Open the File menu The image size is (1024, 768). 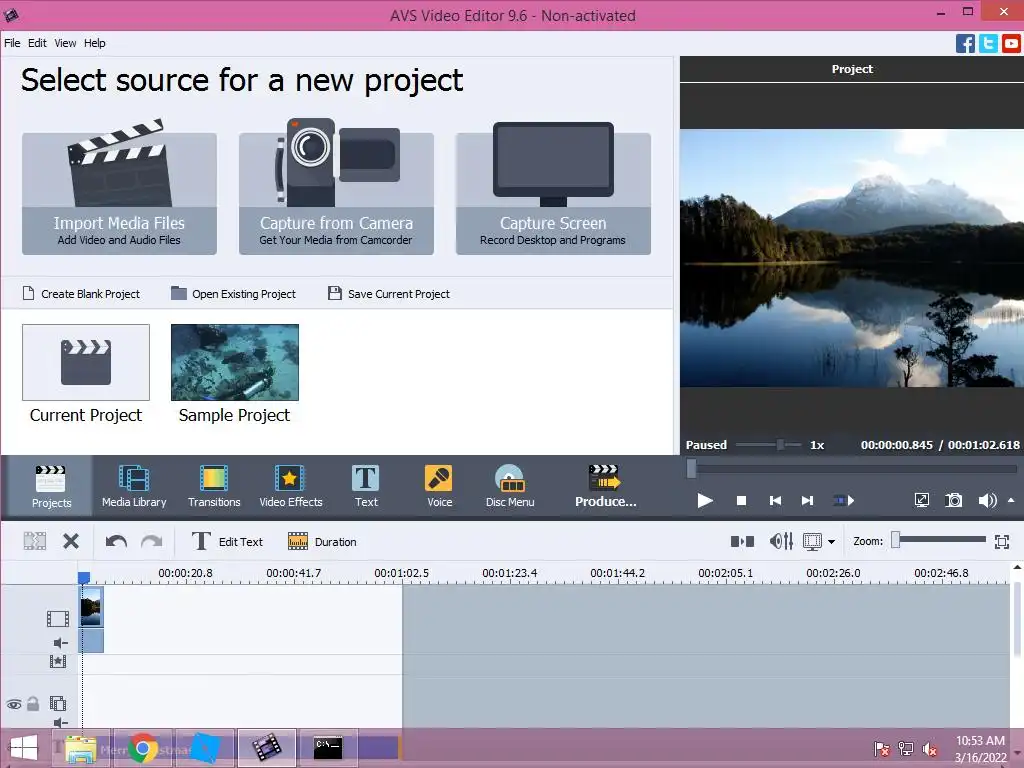[12, 43]
